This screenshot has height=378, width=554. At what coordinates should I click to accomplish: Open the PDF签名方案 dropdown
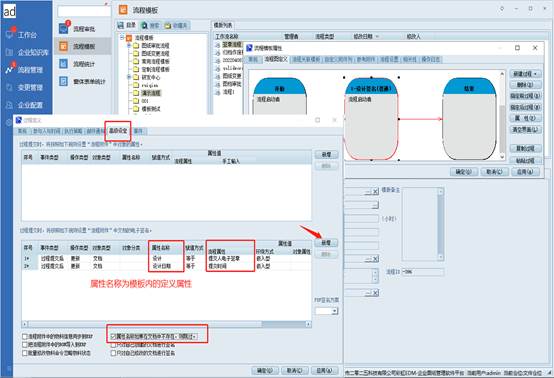click(x=326, y=311)
